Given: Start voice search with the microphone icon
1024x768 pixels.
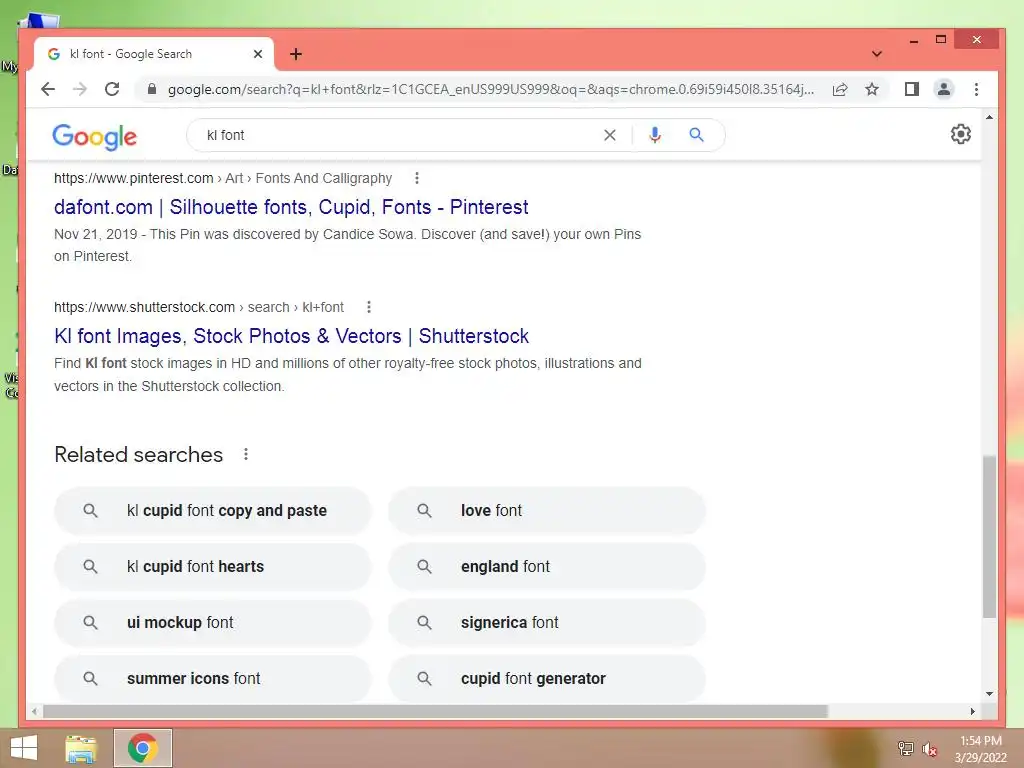Looking at the screenshot, I should click(x=655, y=135).
